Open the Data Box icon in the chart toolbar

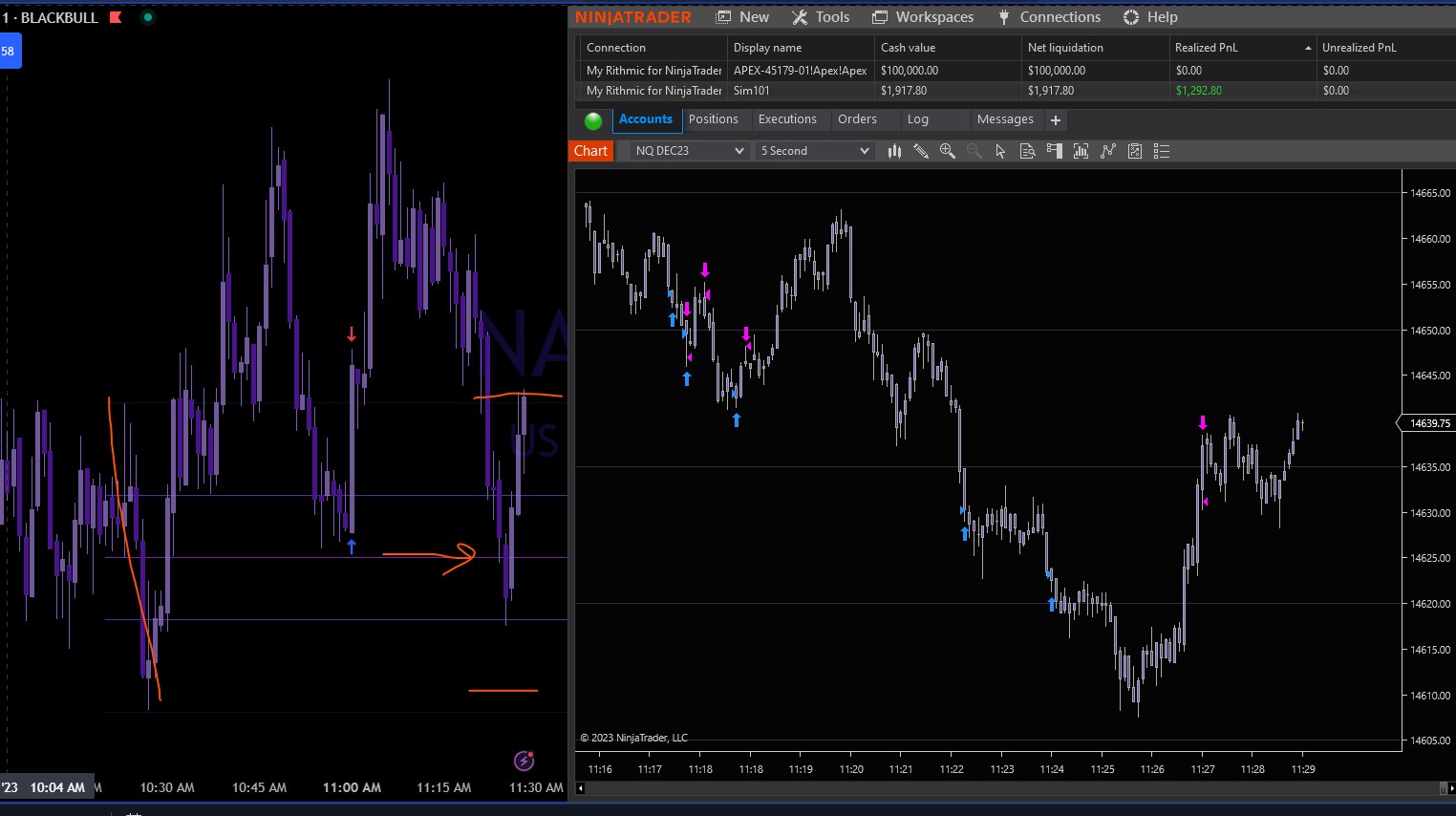tap(1027, 151)
